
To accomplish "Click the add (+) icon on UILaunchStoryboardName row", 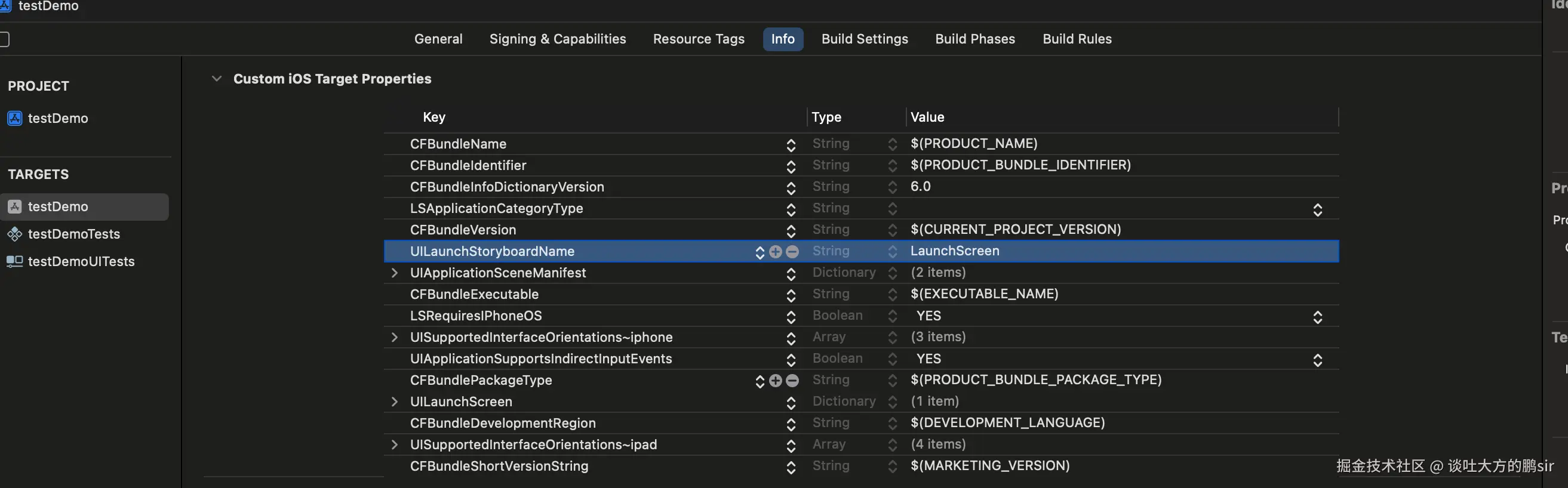I will (776, 252).
